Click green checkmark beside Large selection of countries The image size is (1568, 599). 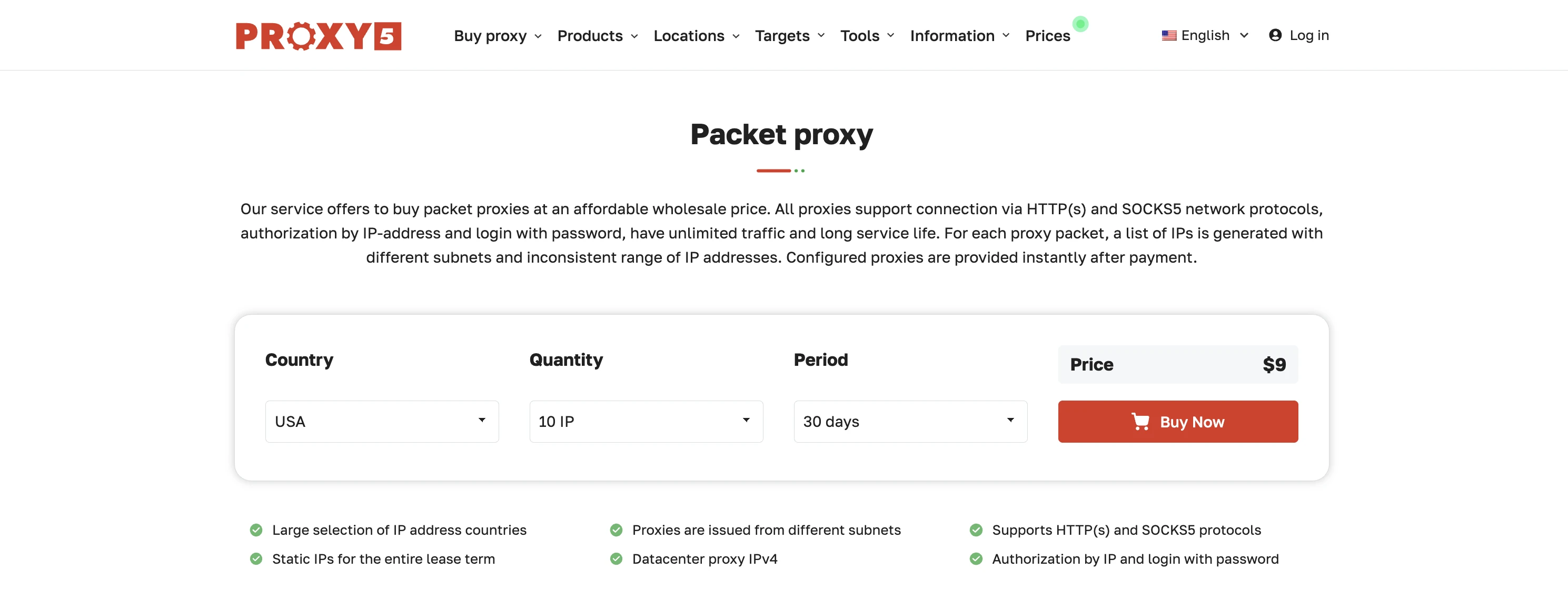click(x=256, y=530)
